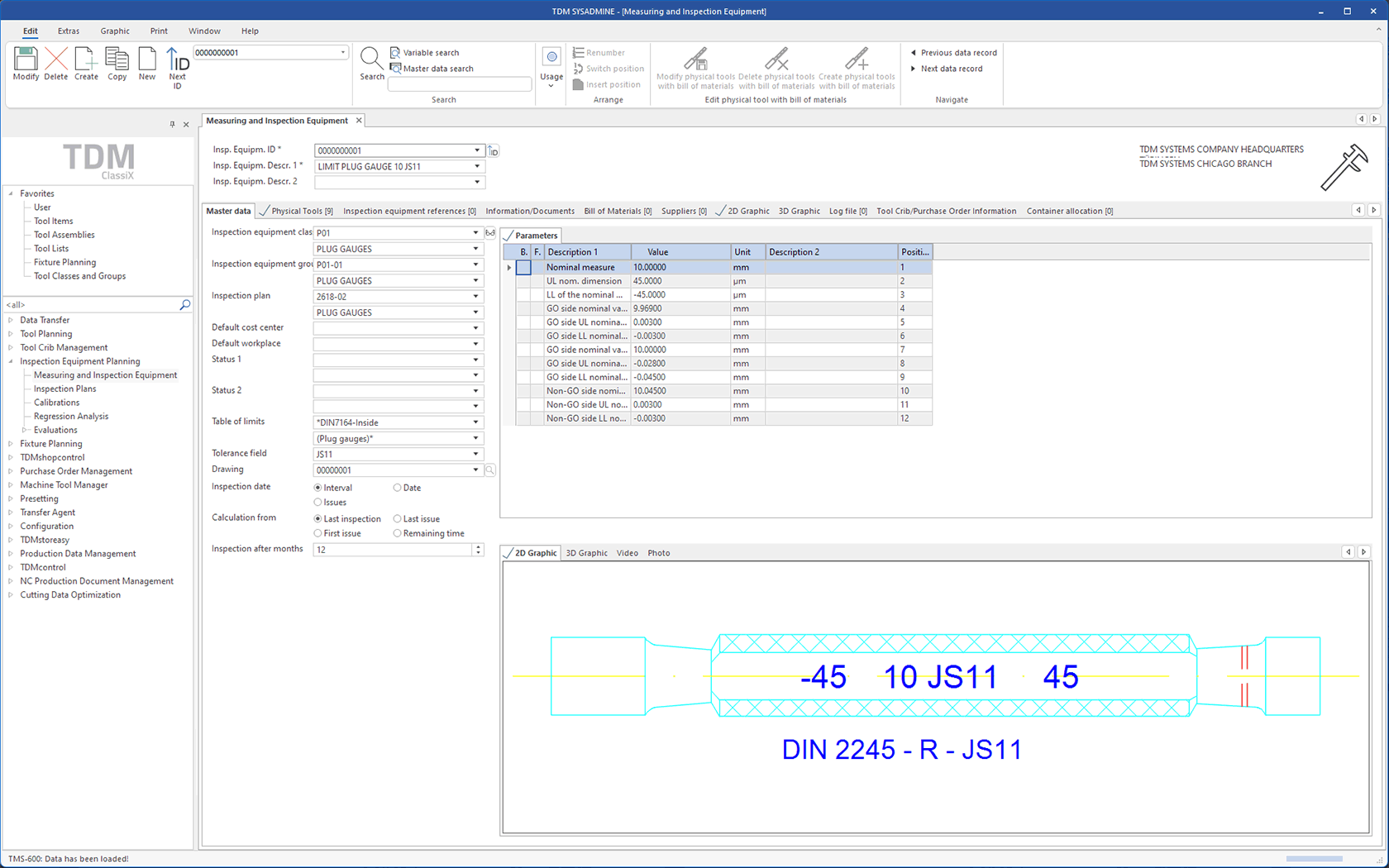Click the Search magnifier icon

pos(372,59)
